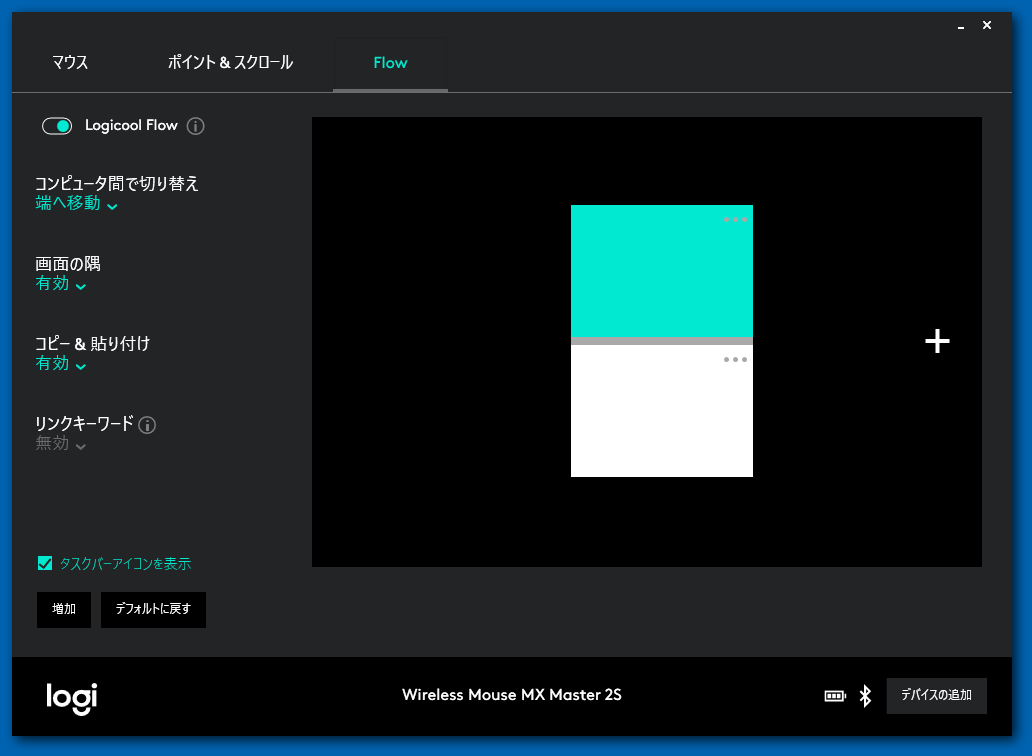Close the Logicool Options window
Viewport: 1032px width, 756px height.
tap(987, 25)
